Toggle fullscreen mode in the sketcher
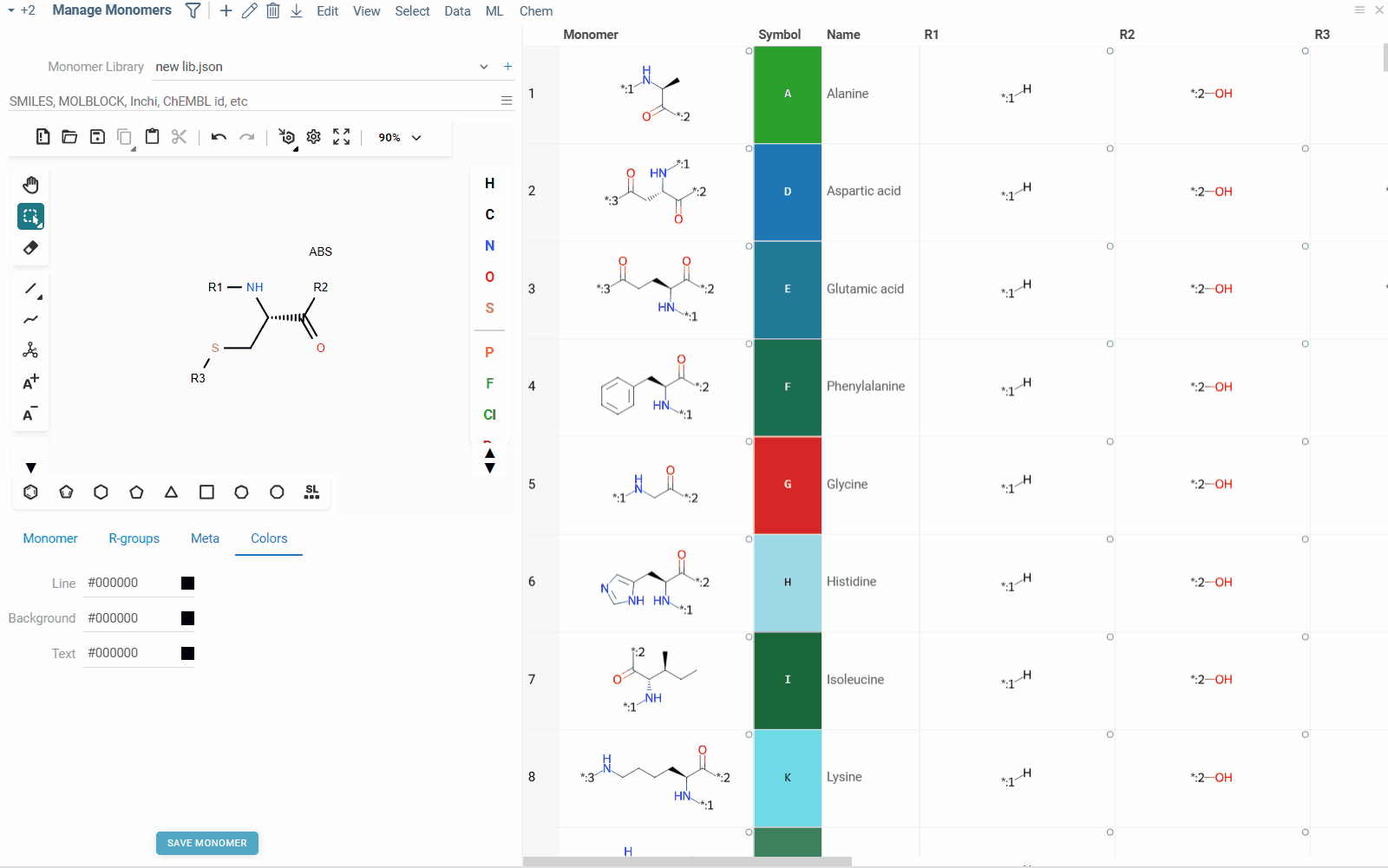This screenshot has height=868, width=1388. pos(341,136)
